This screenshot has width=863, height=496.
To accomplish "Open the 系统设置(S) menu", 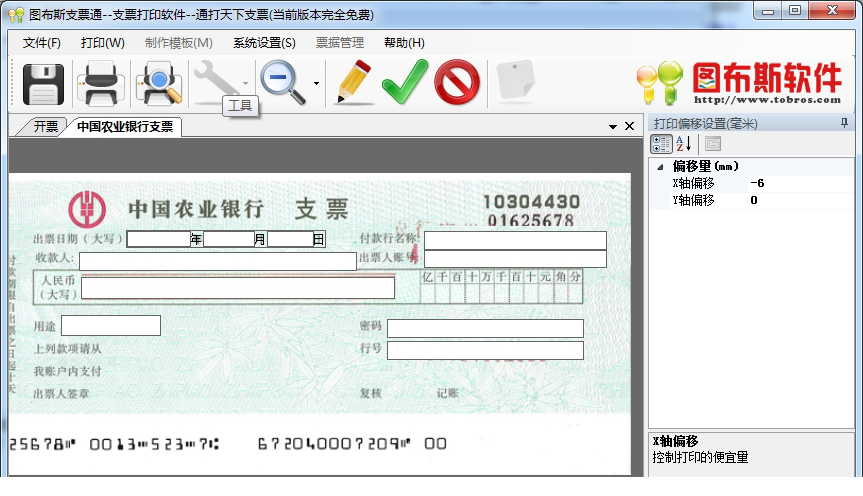I will point(264,43).
